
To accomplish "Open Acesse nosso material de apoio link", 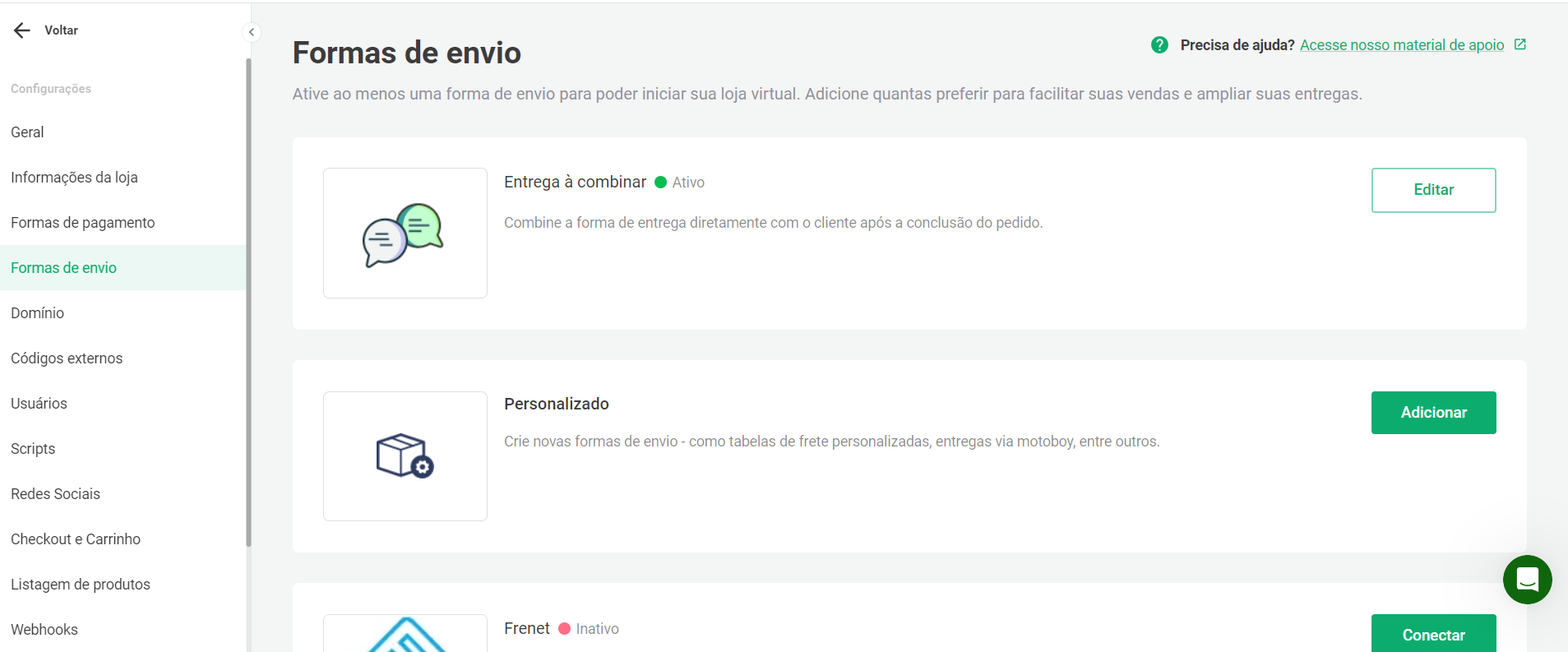I will click(1402, 45).
